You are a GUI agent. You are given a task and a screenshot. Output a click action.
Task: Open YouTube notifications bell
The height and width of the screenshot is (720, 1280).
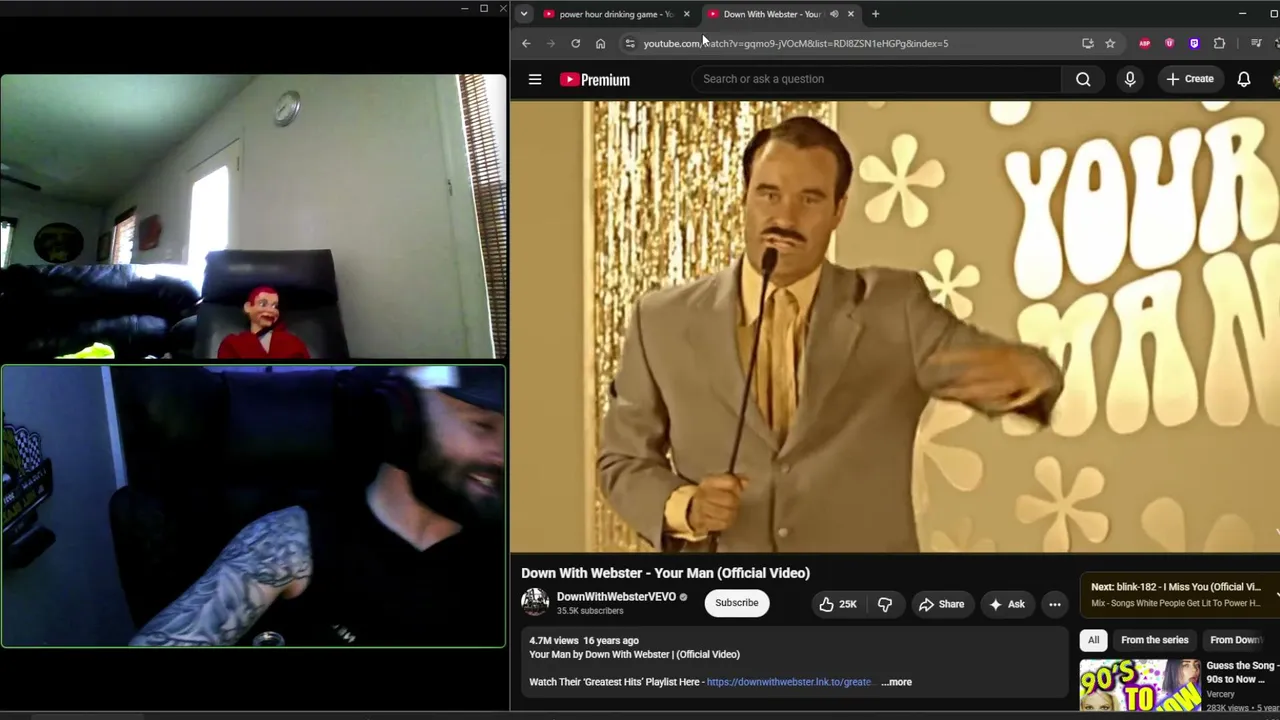(1244, 79)
